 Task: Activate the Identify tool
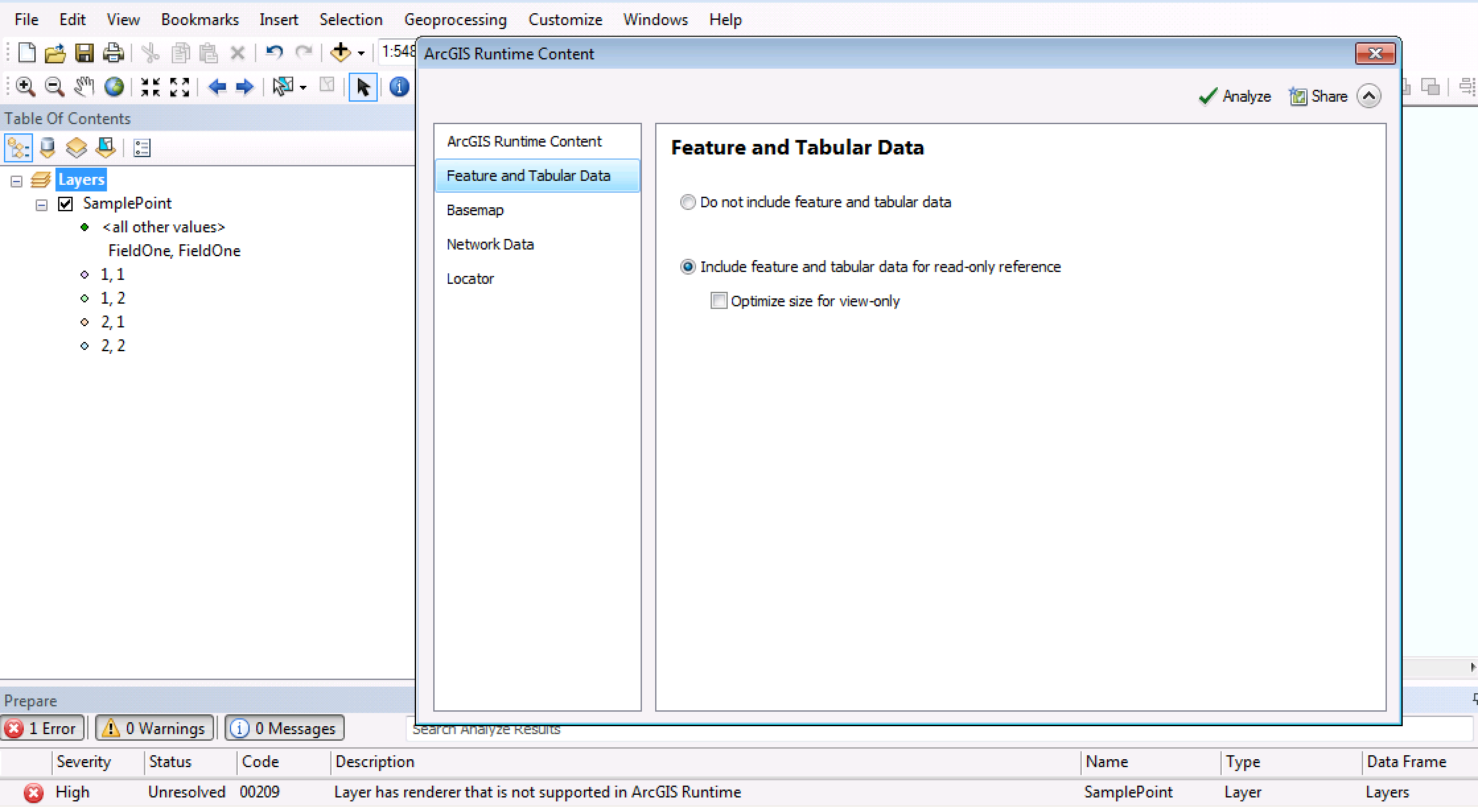point(399,86)
